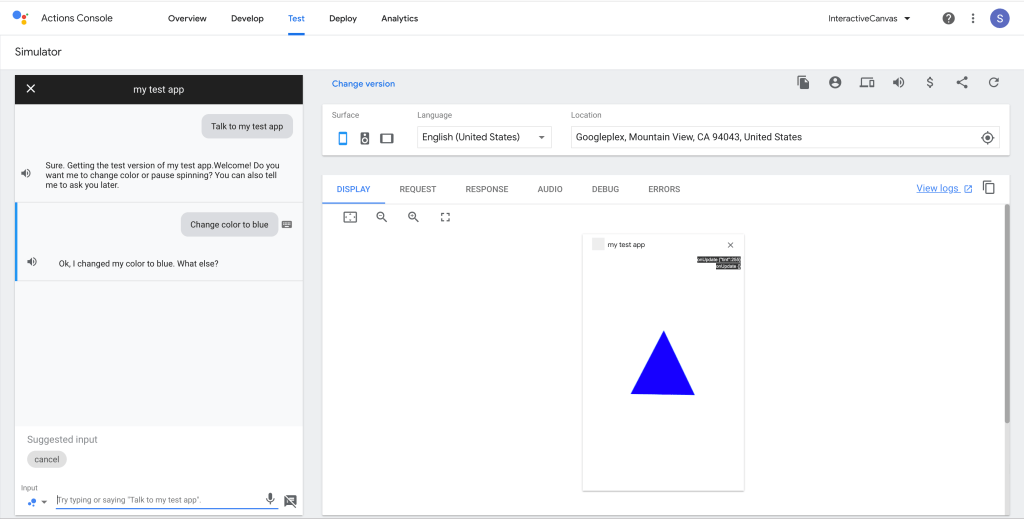Viewport: 1024px width, 519px height.
Task: Click the Change version link
Action: [x=363, y=84]
